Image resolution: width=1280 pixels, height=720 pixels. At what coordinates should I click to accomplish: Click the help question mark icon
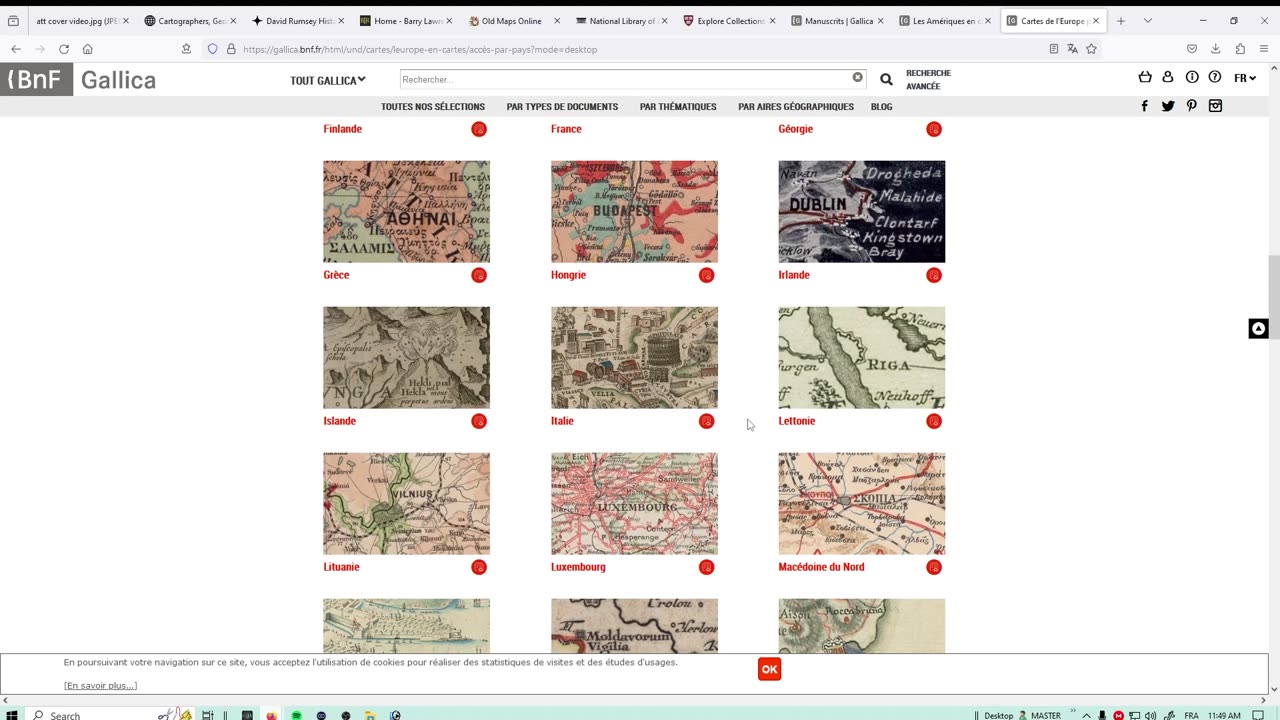pyautogui.click(x=1215, y=78)
